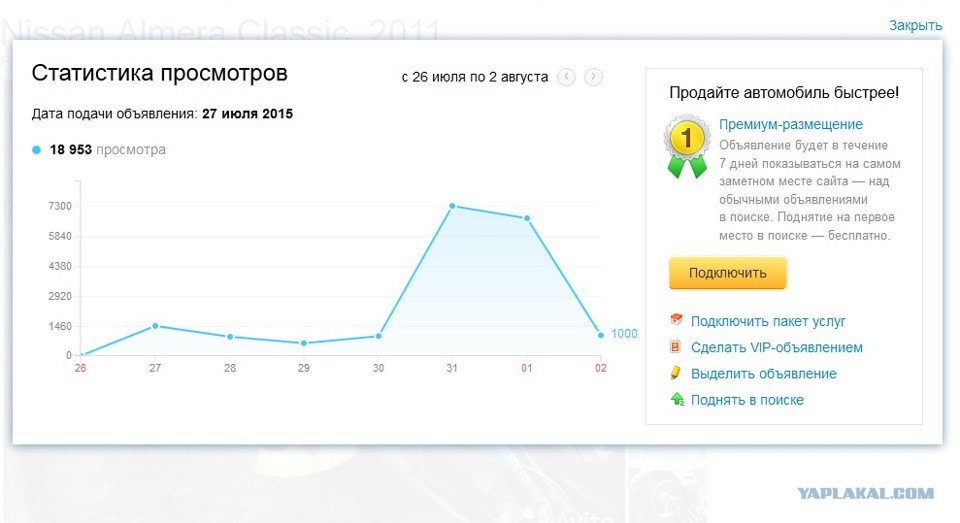Open Выделить объявление link
The image size is (960, 523).
click(x=763, y=374)
